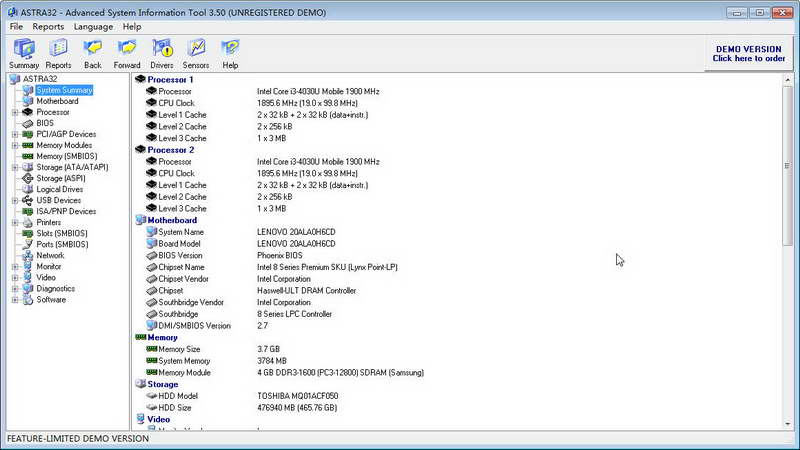Click the Slots (SMBIOS) tree icon

coord(28,233)
